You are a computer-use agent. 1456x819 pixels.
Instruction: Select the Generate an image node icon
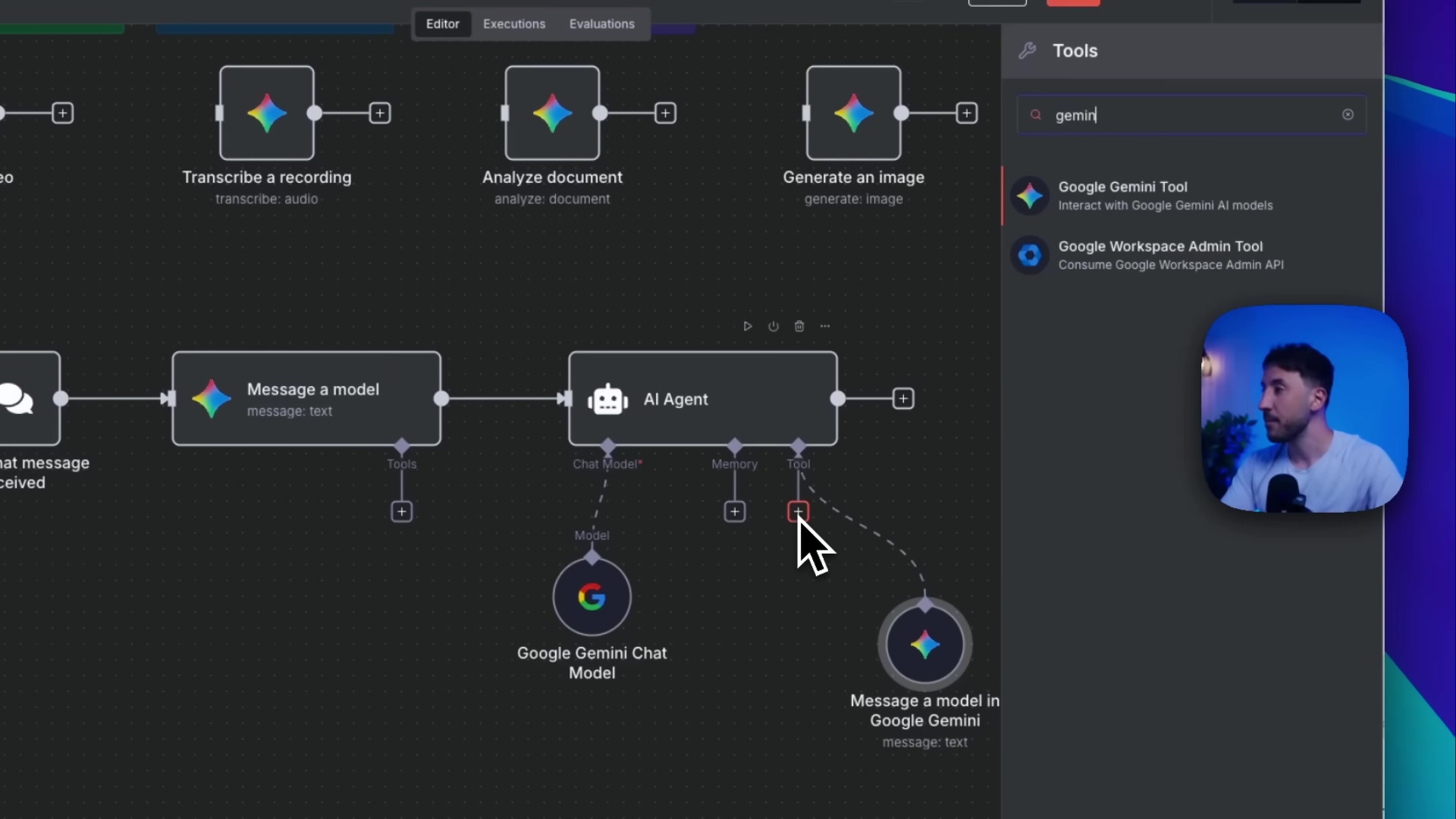click(x=853, y=113)
